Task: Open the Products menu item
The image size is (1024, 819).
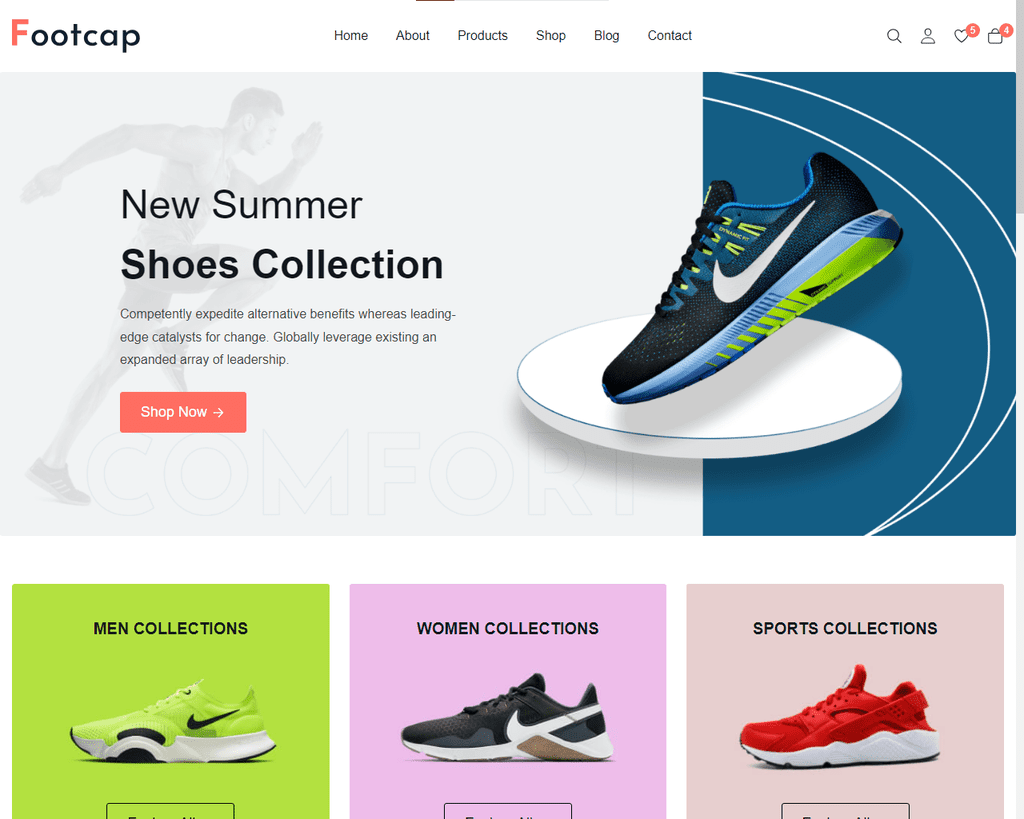Action: (483, 35)
